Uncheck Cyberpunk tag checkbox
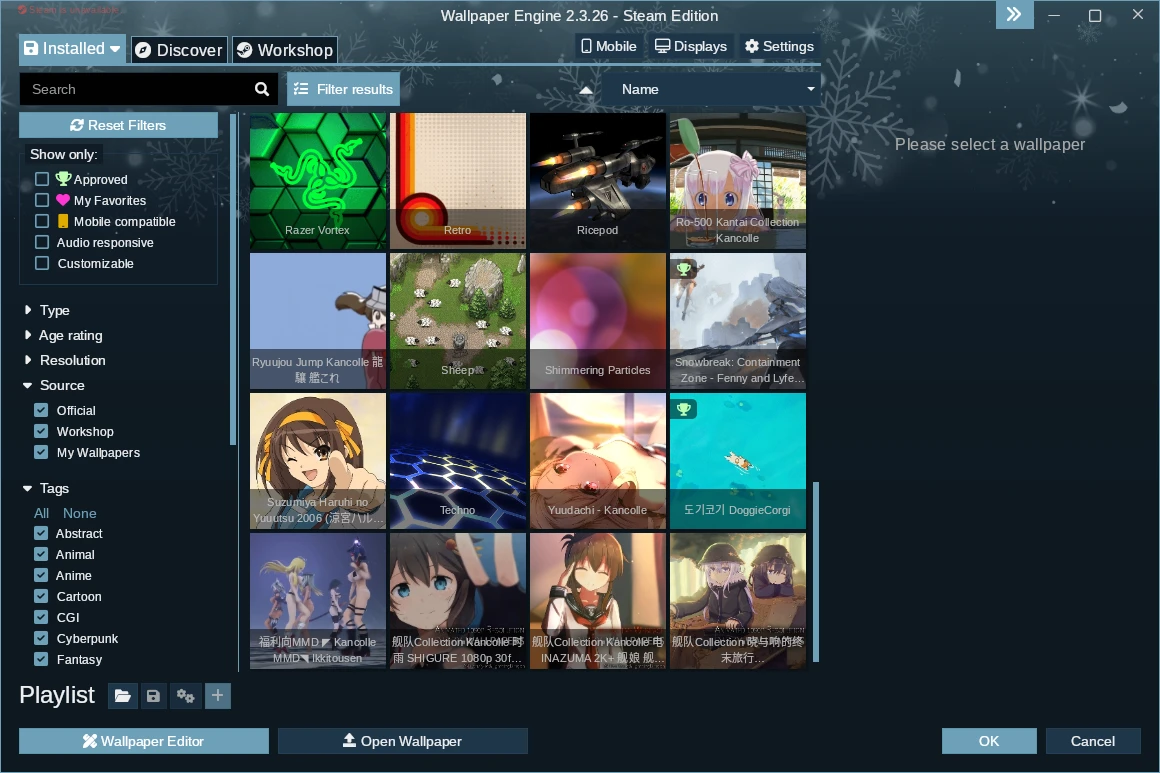The height and width of the screenshot is (773, 1160). pos(41,638)
